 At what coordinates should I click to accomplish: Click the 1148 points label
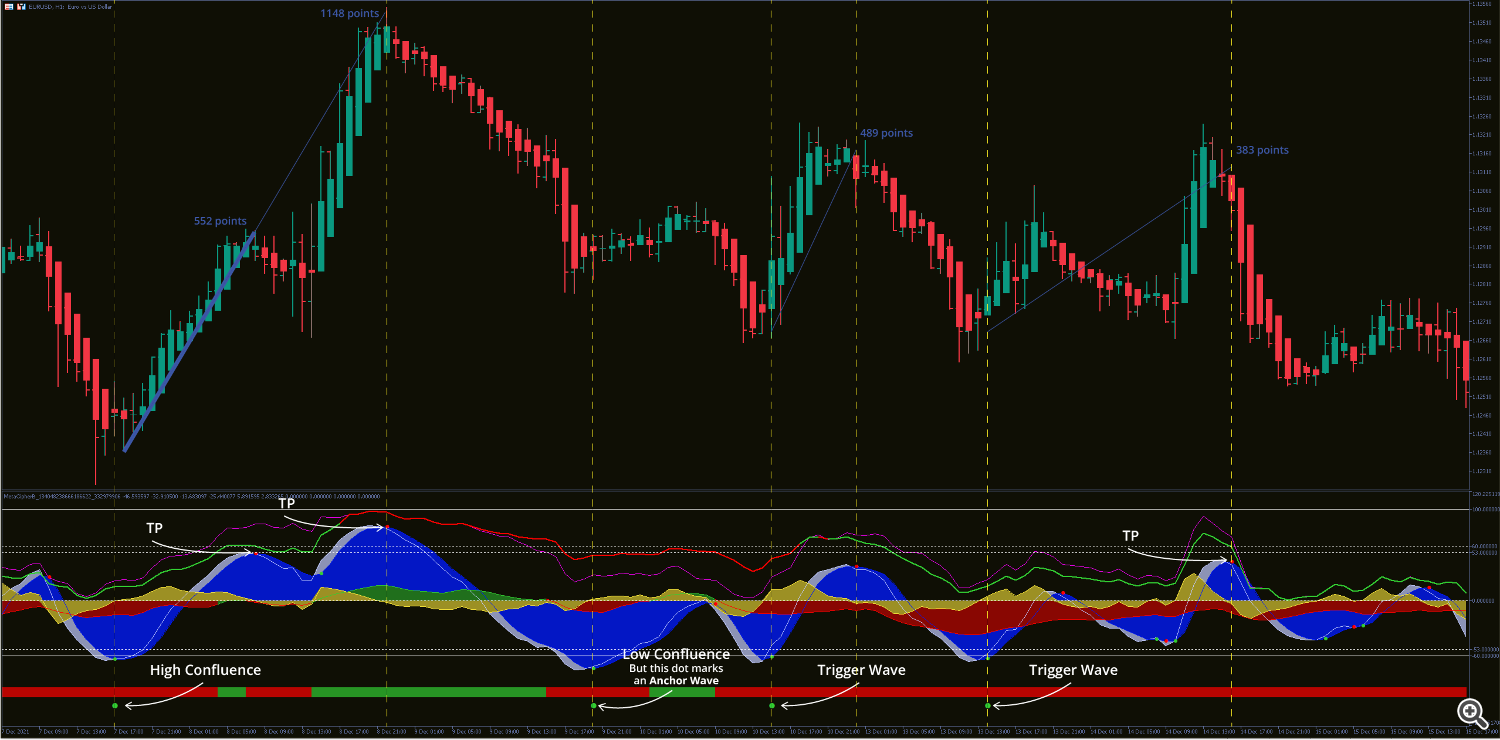coord(350,13)
